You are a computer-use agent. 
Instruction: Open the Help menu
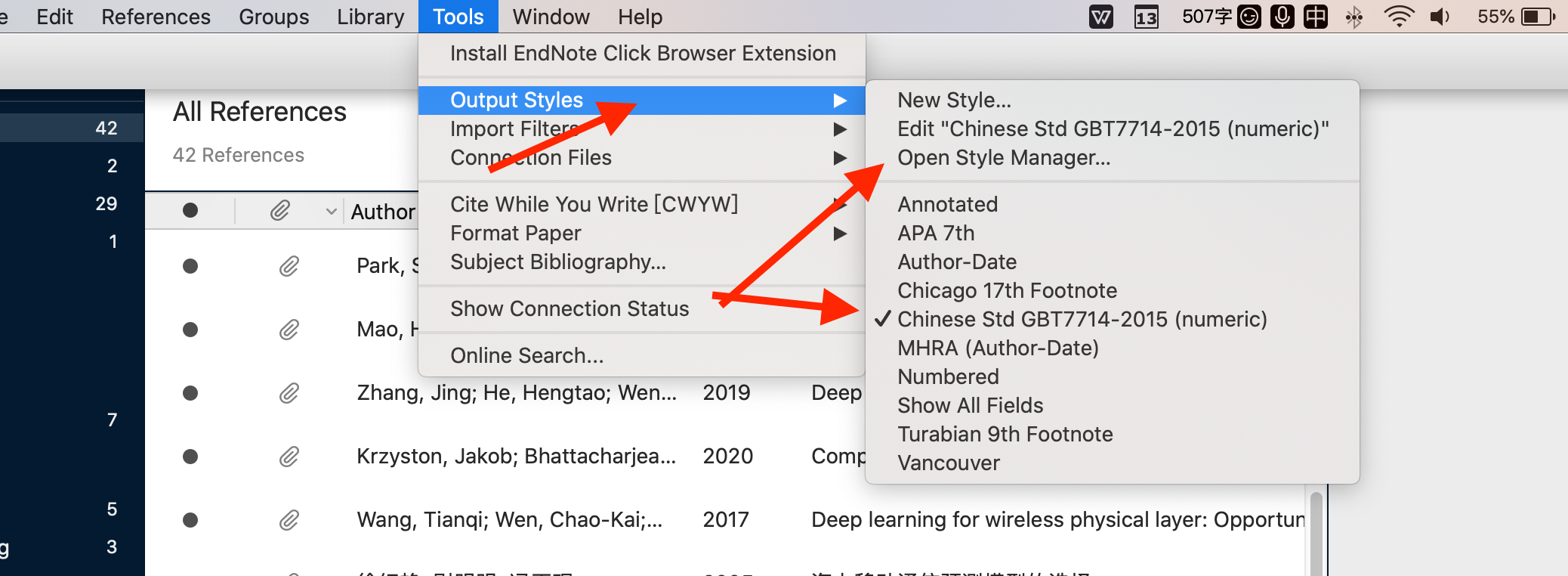[640, 17]
